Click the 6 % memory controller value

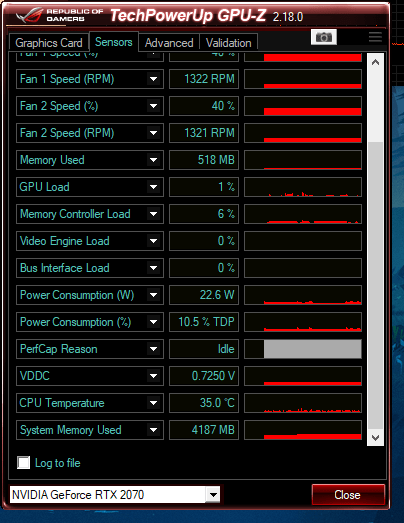[x=204, y=214]
